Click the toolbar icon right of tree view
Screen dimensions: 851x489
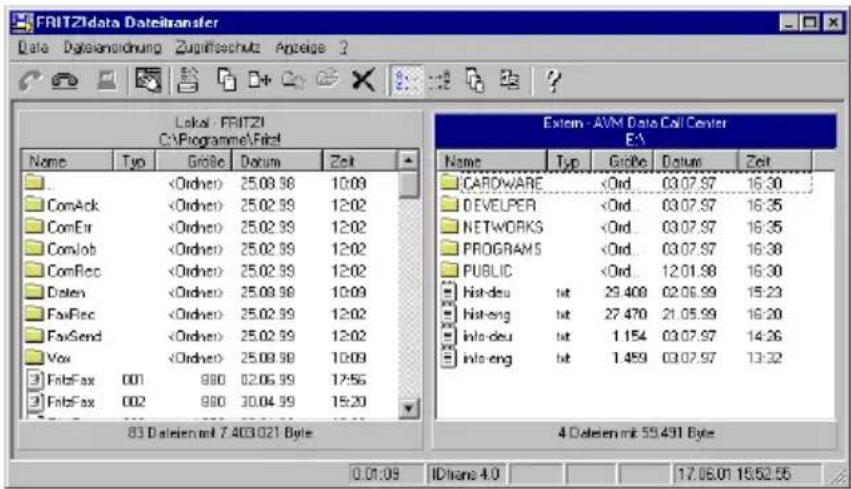point(475,81)
